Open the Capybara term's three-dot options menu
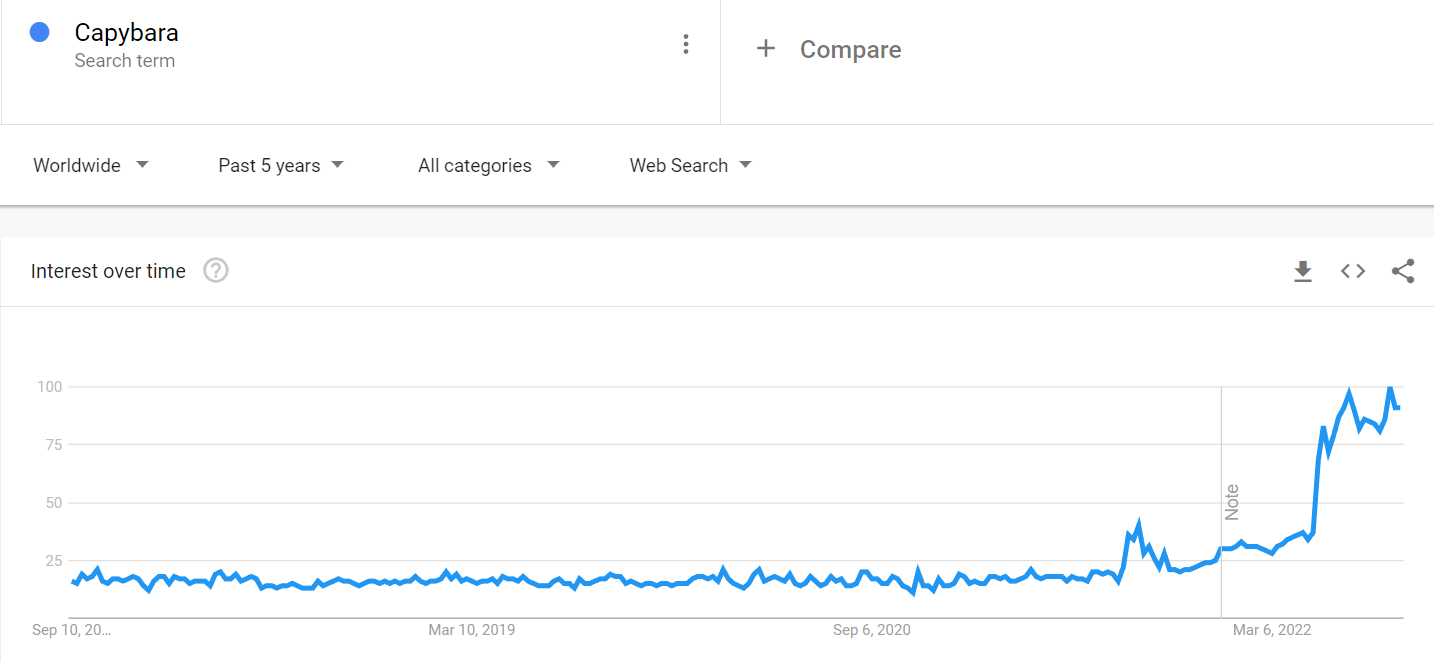Image resolution: width=1434 pixels, height=662 pixels. 685,44
